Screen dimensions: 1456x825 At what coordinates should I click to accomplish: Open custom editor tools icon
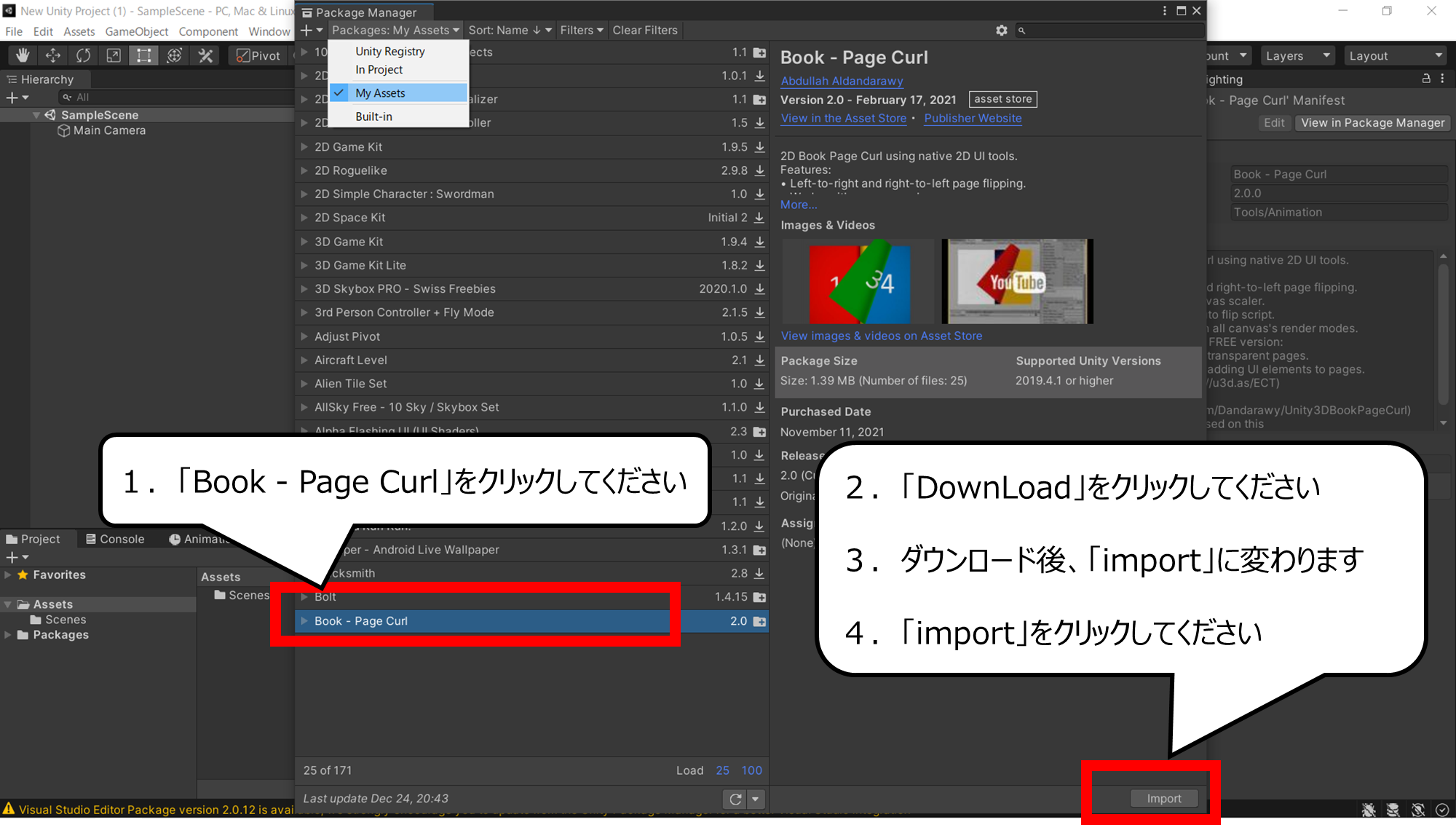point(205,55)
